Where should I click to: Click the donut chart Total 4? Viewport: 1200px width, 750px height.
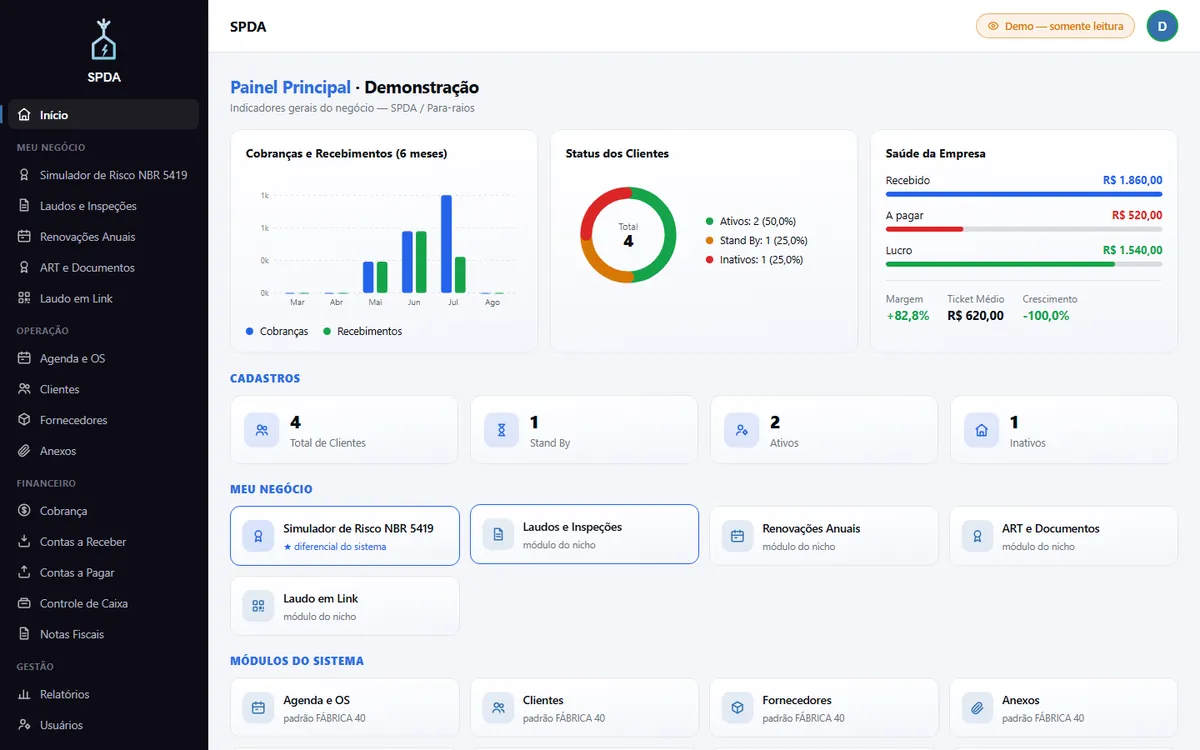[x=628, y=235]
